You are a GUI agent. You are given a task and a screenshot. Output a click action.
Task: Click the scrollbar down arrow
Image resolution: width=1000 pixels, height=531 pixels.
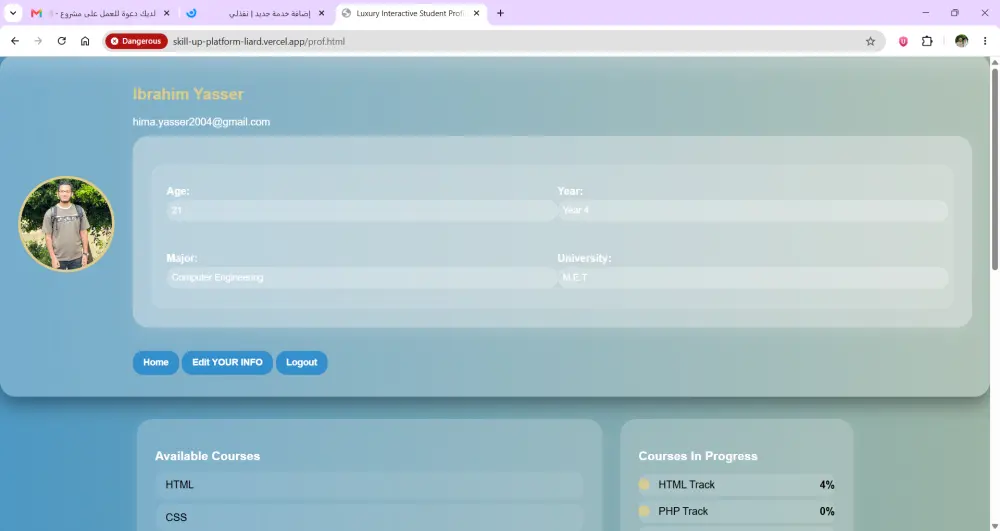(994, 526)
